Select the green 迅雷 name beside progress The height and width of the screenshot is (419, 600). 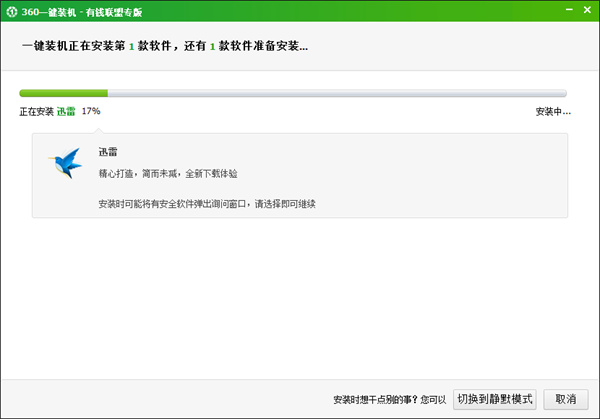(x=66, y=111)
